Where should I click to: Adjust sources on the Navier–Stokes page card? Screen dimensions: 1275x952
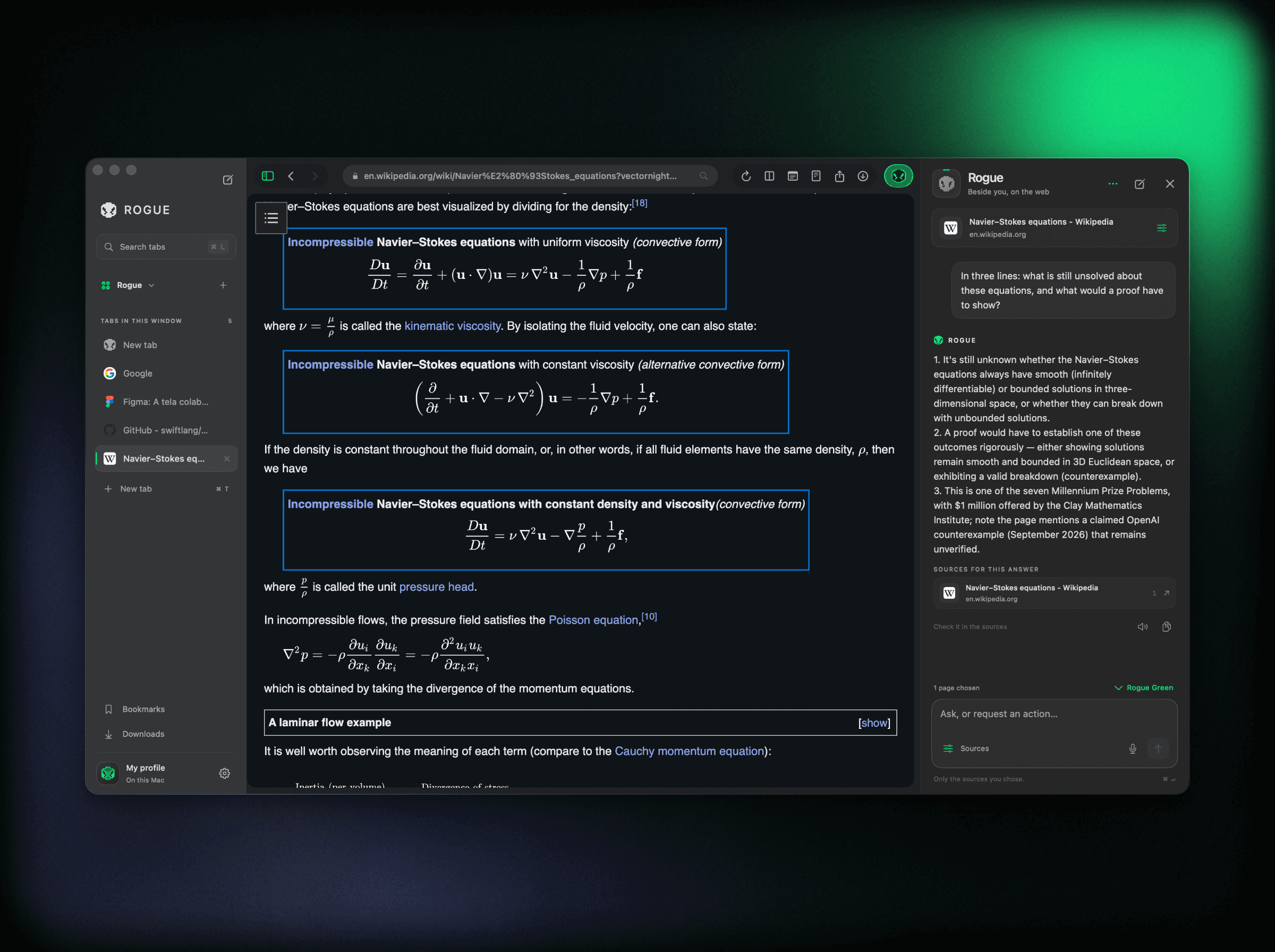(x=1161, y=228)
